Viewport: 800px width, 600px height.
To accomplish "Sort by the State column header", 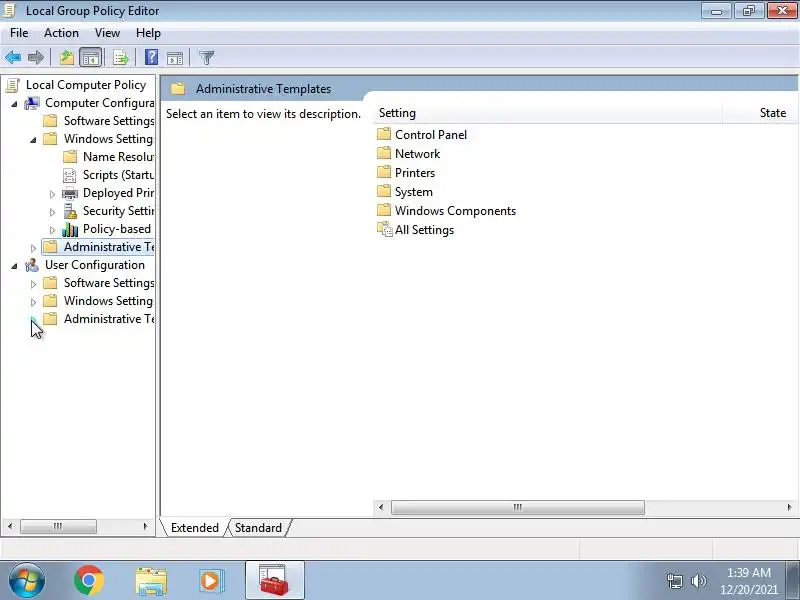I will [x=759, y=113].
